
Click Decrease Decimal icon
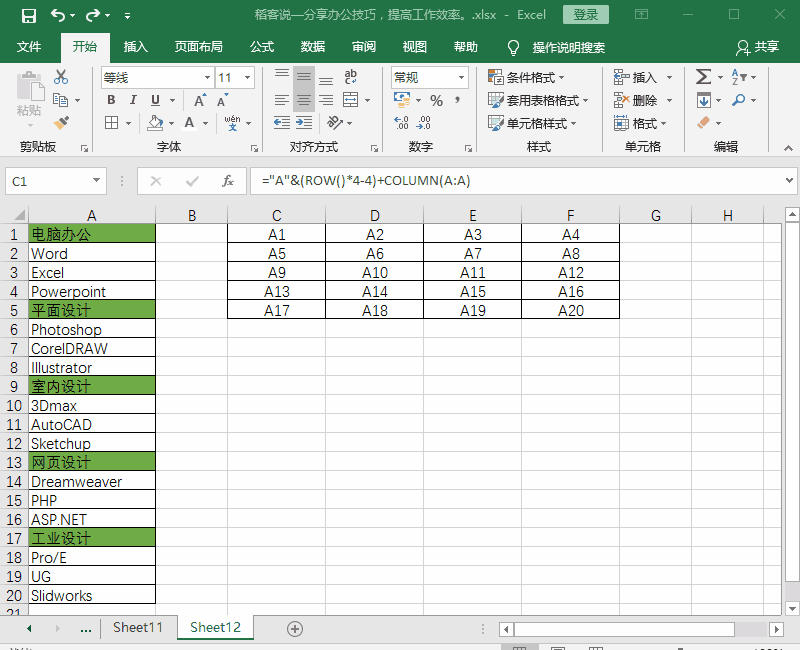coord(423,122)
